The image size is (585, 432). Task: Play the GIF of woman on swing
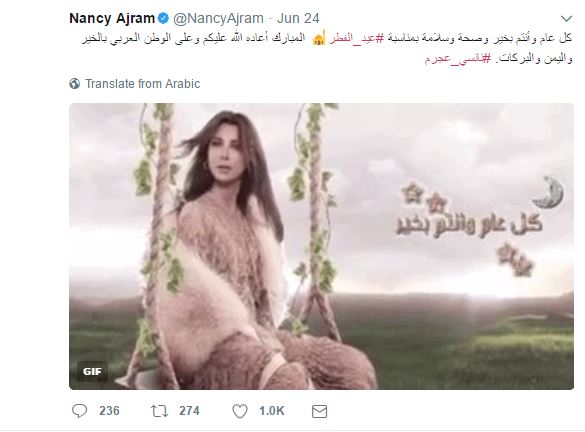[321, 246]
